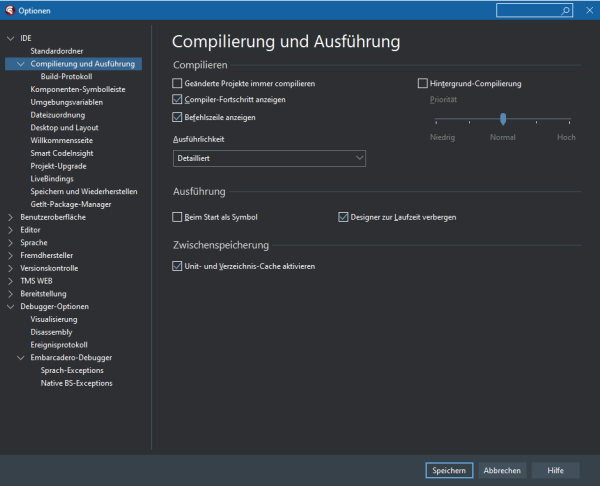600x486 pixels.
Task: Select the IDE tree label
Action: click(x=26, y=38)
